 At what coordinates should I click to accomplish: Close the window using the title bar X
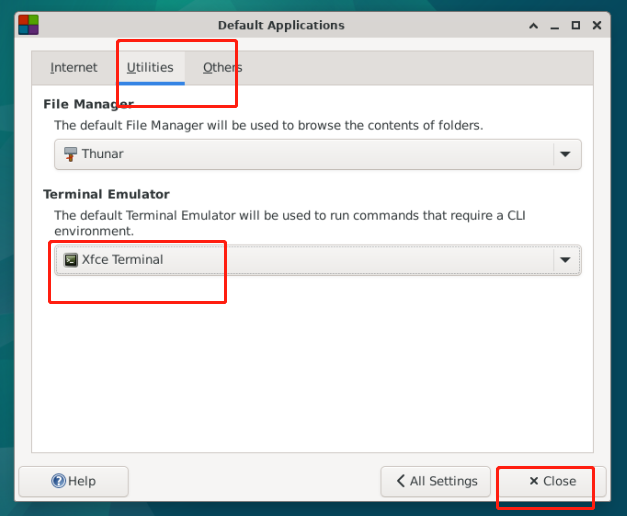(x=599, y=25)
